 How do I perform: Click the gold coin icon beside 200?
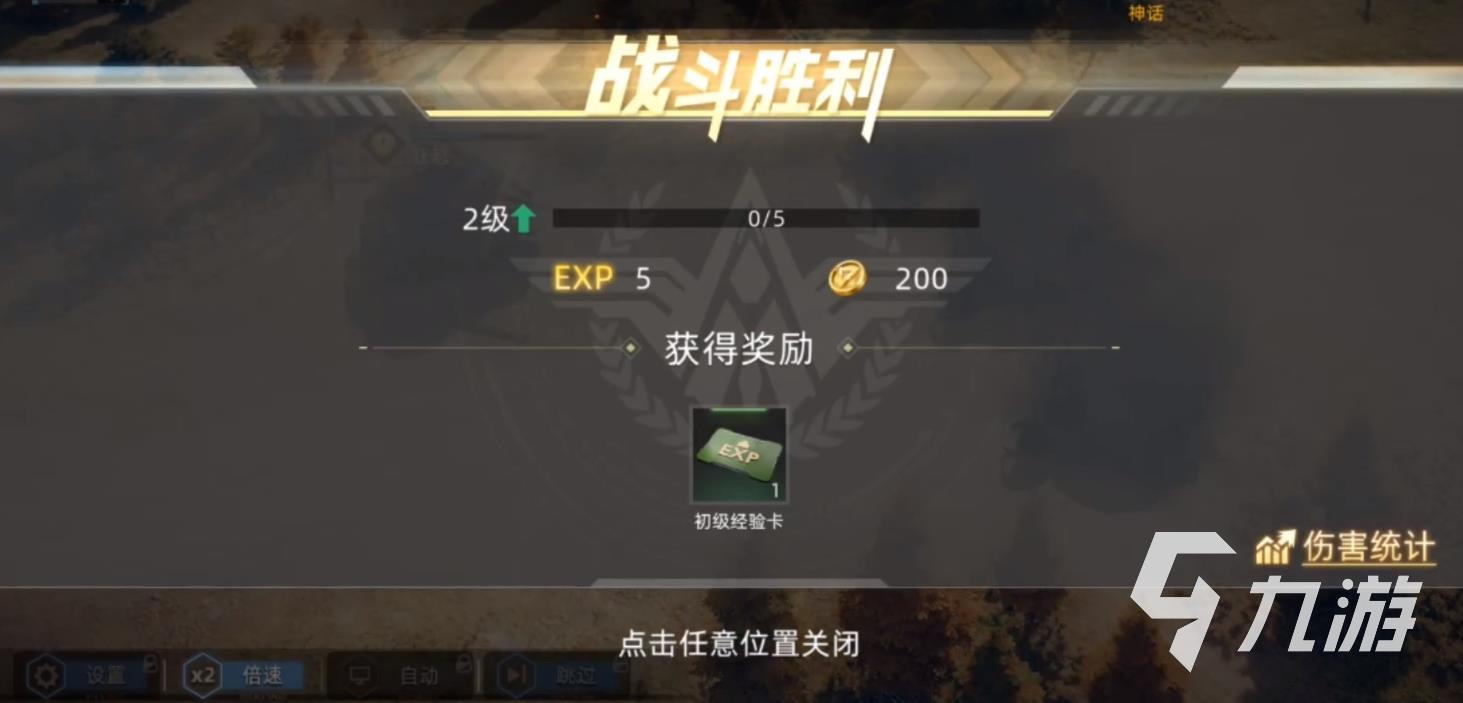pos(846,278)
